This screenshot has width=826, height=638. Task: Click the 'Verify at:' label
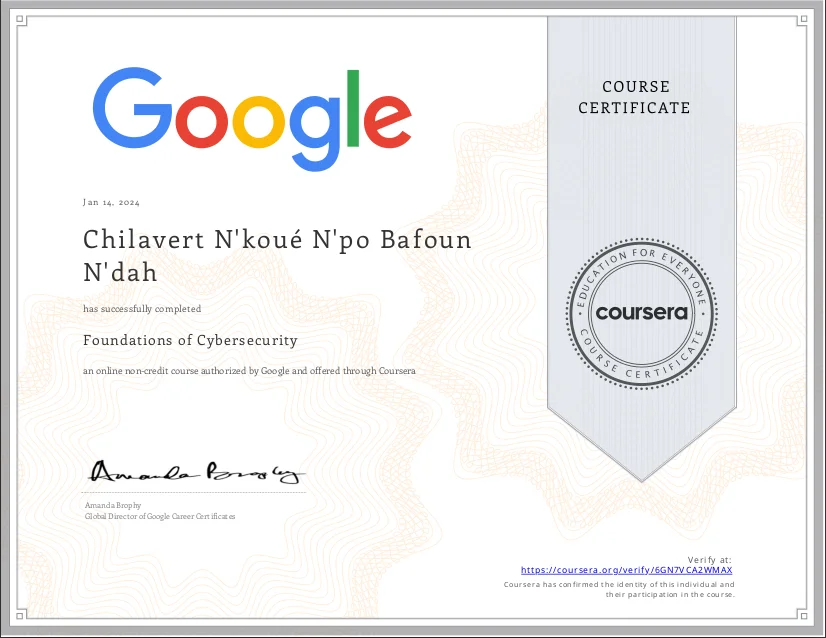710,560
